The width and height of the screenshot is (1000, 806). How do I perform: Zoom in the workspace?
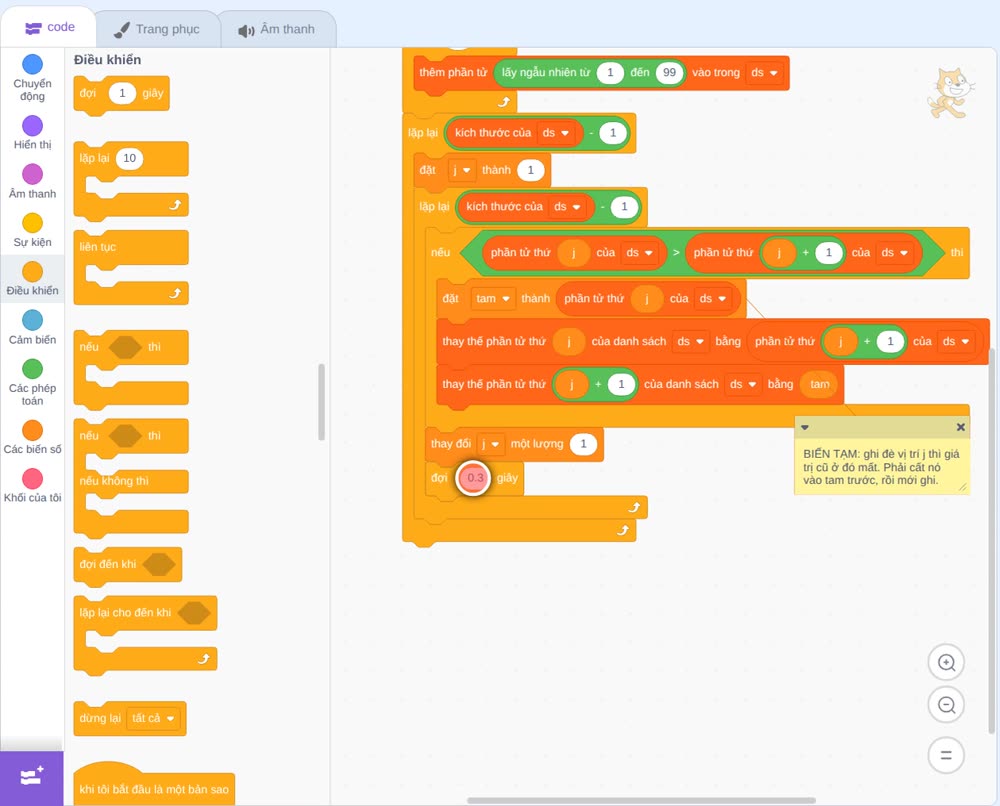(x=946, y=663)
